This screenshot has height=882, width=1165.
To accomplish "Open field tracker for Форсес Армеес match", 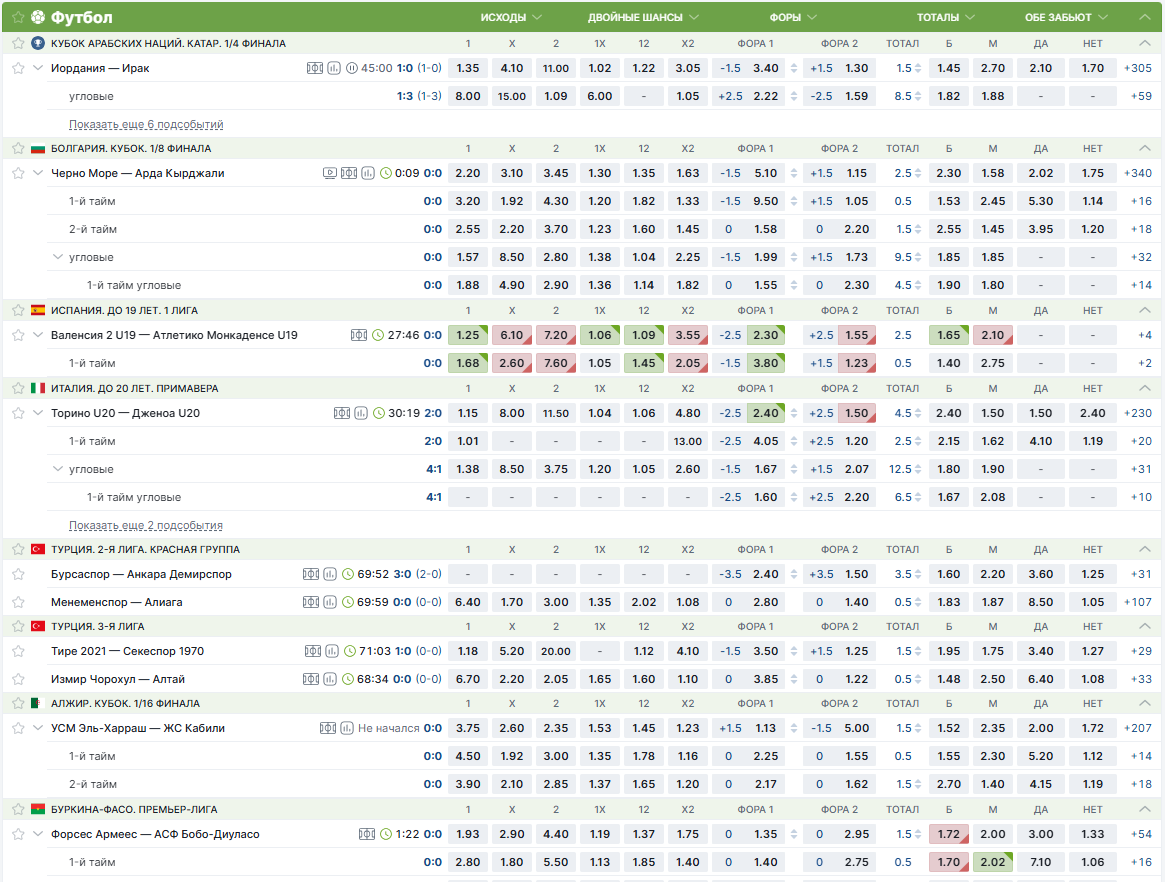I will [x=366, y=834].
